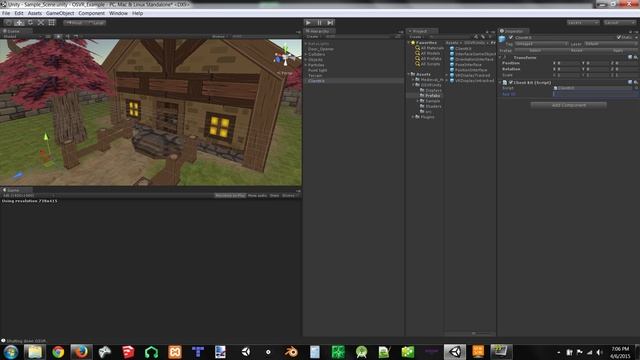Open the All Scripts favorite search
The width and height of the screenshot is (640, 360).
point(428,64)
